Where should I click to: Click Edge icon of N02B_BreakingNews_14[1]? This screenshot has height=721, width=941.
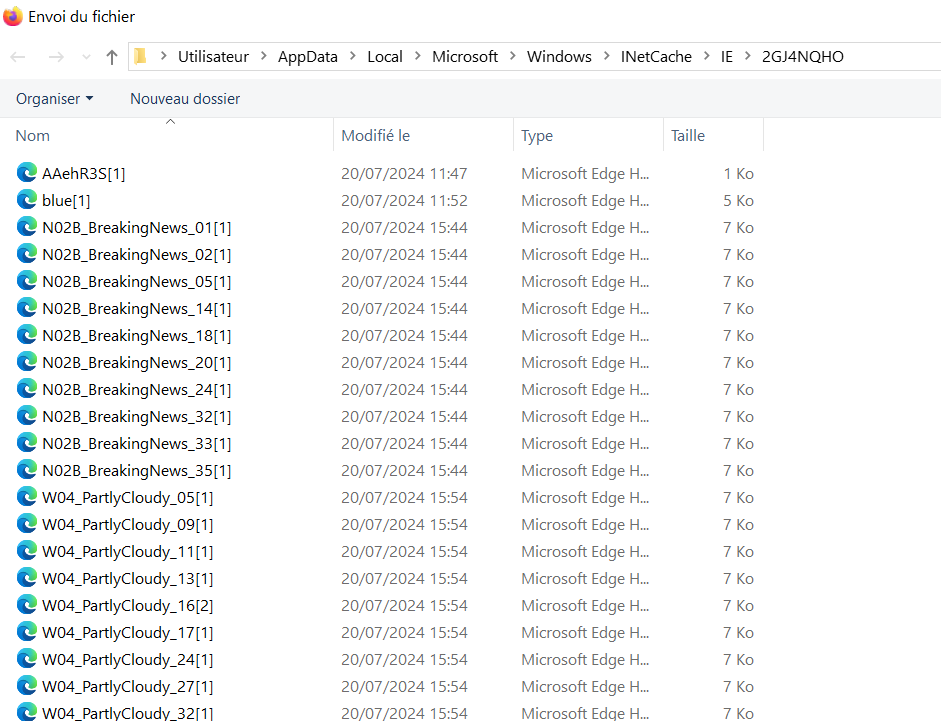pos(27,308)
